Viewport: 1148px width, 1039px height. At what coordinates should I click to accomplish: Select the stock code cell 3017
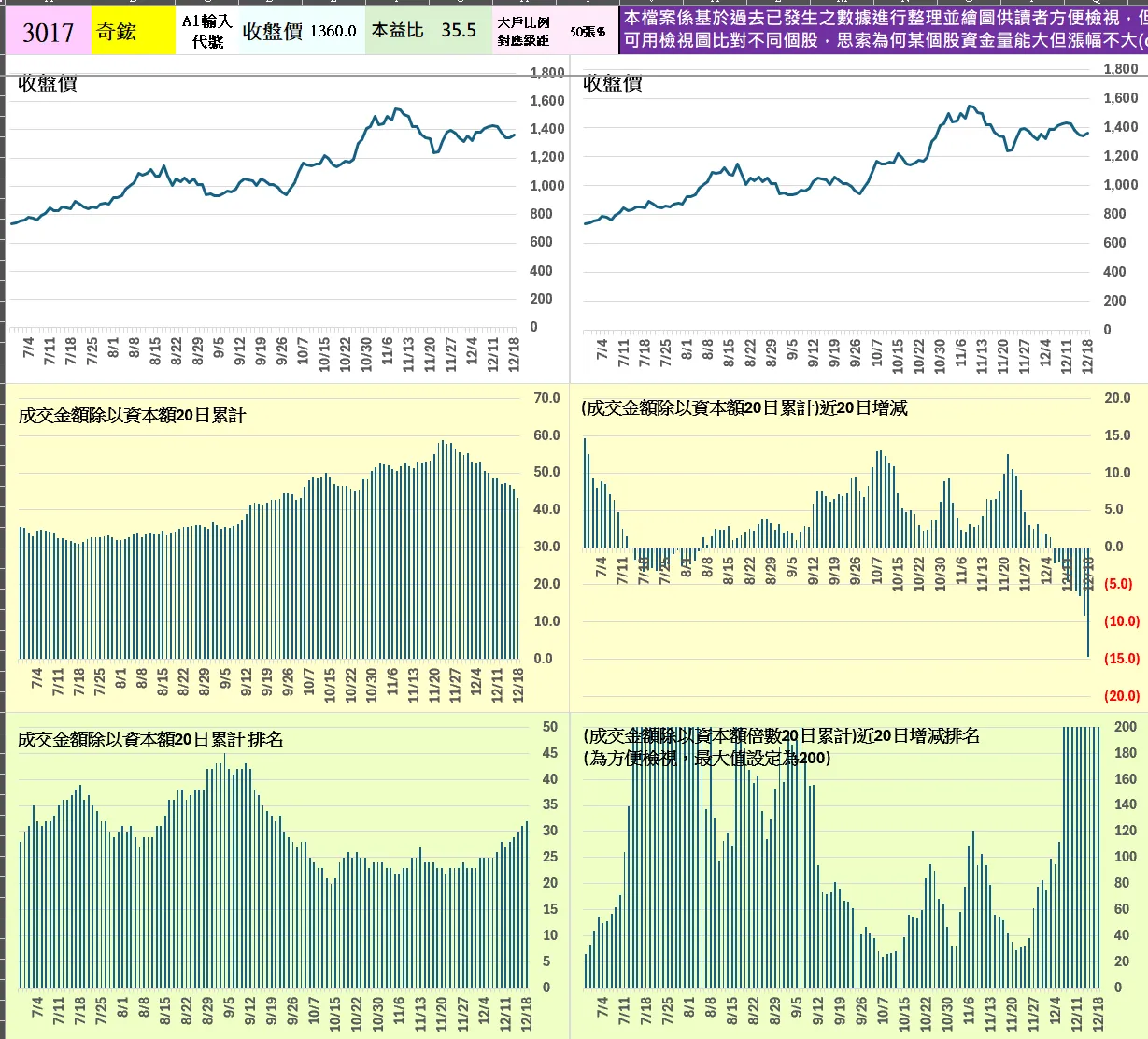(x=48, y=32)
